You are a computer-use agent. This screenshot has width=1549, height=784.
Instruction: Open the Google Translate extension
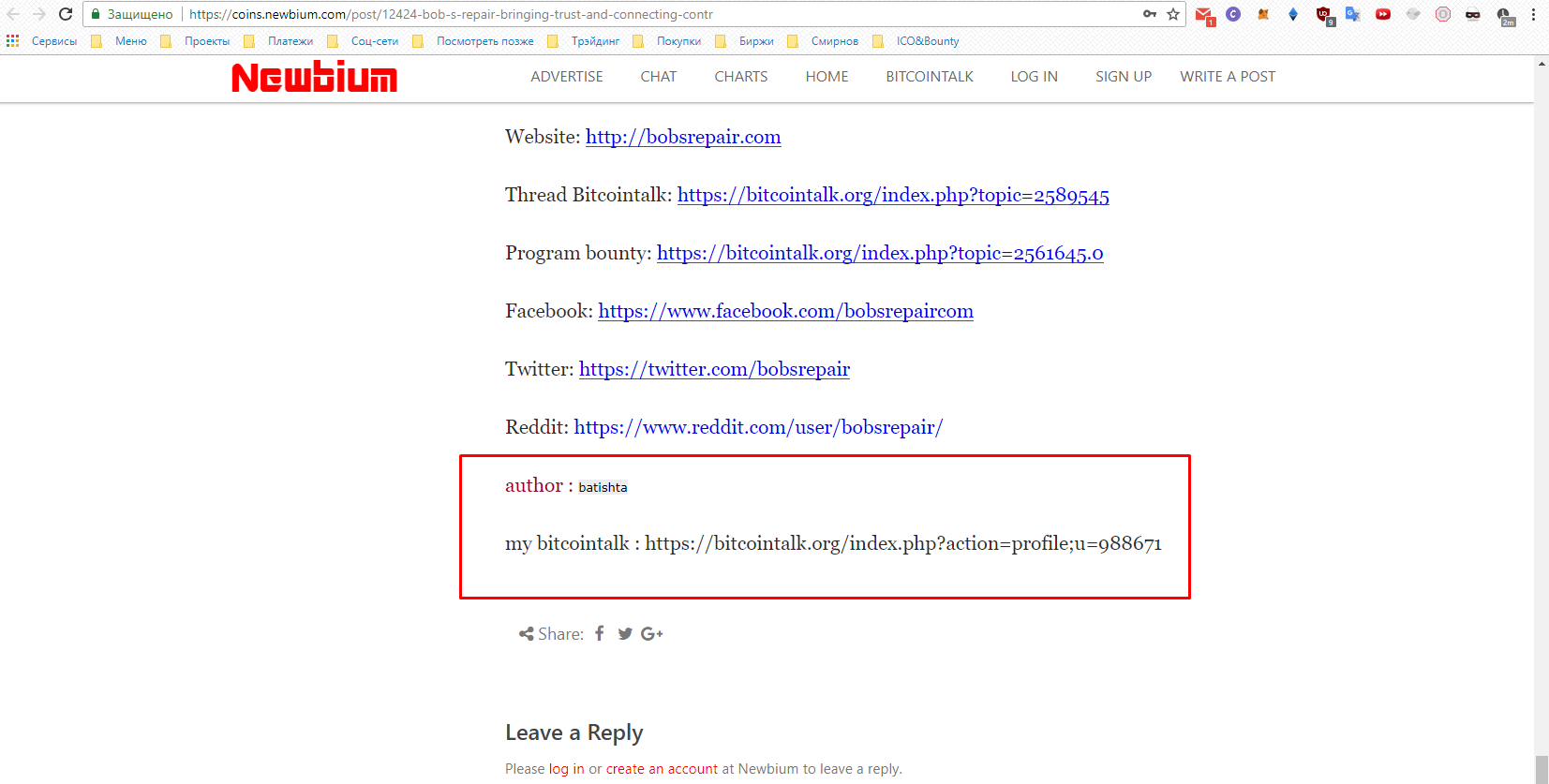point(1352,14)
